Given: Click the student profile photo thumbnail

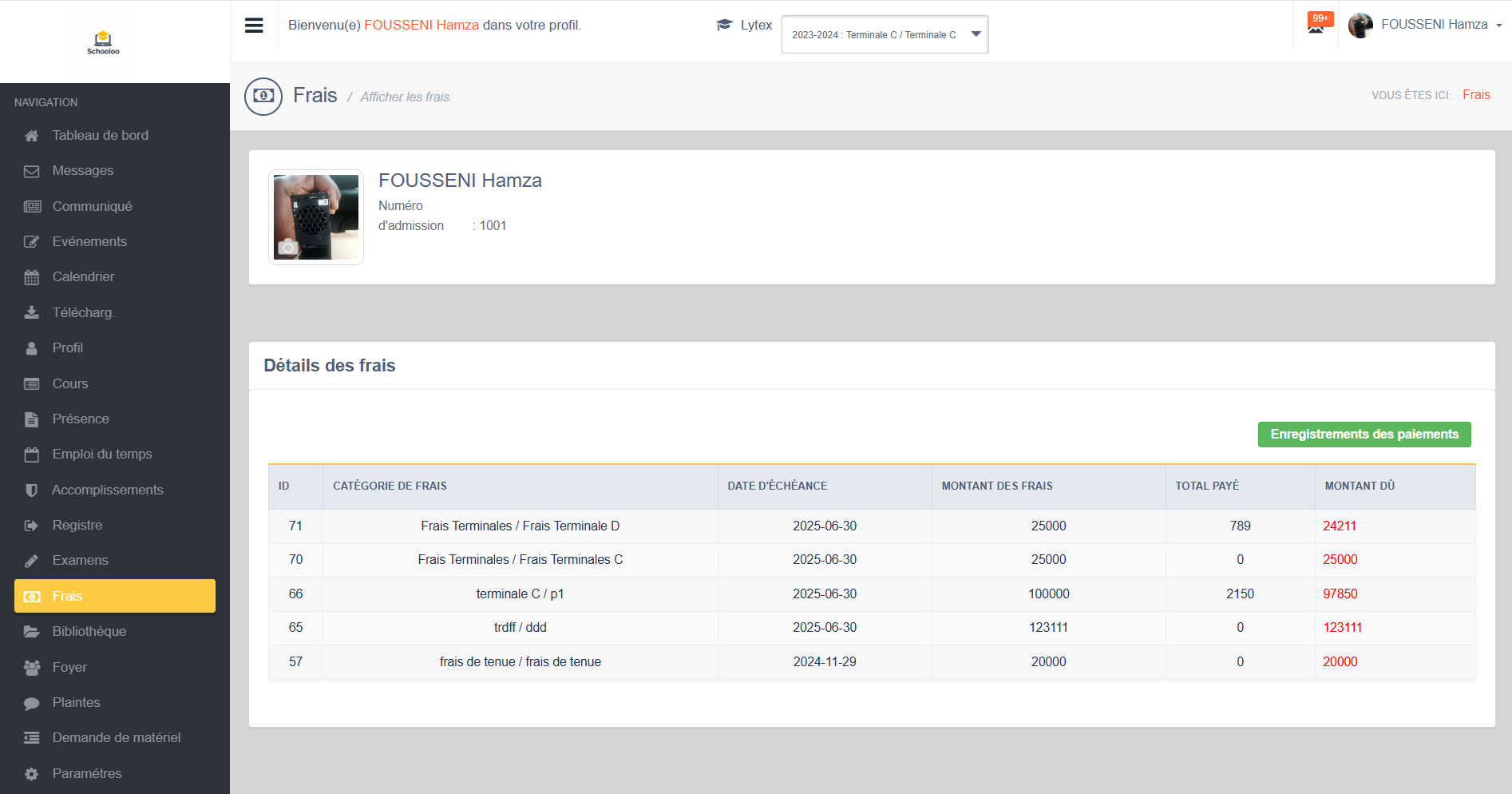Looking at the screenshot, I should pyautogui.click(x=316, y=216).
